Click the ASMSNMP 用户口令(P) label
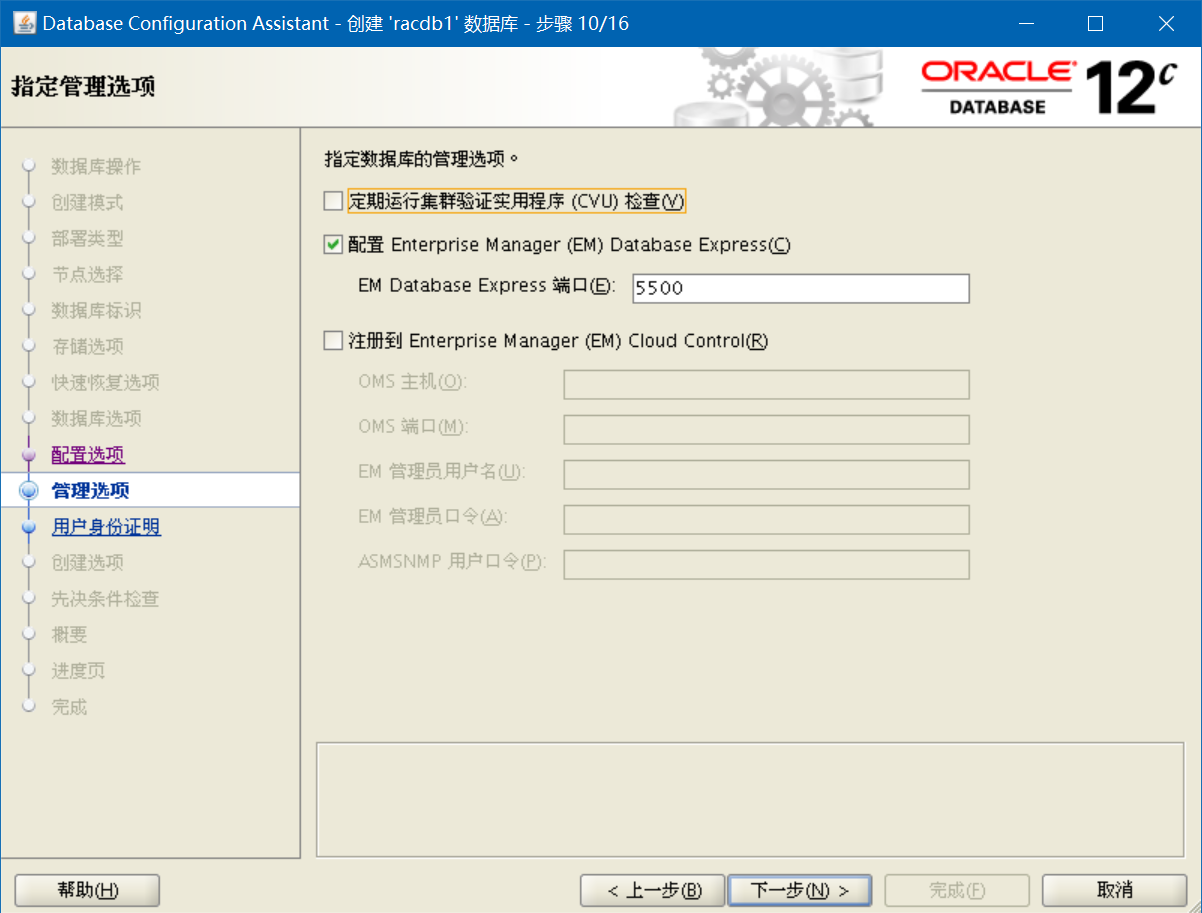The width and height of the screenshot is (1202, 913). (452, 561)
